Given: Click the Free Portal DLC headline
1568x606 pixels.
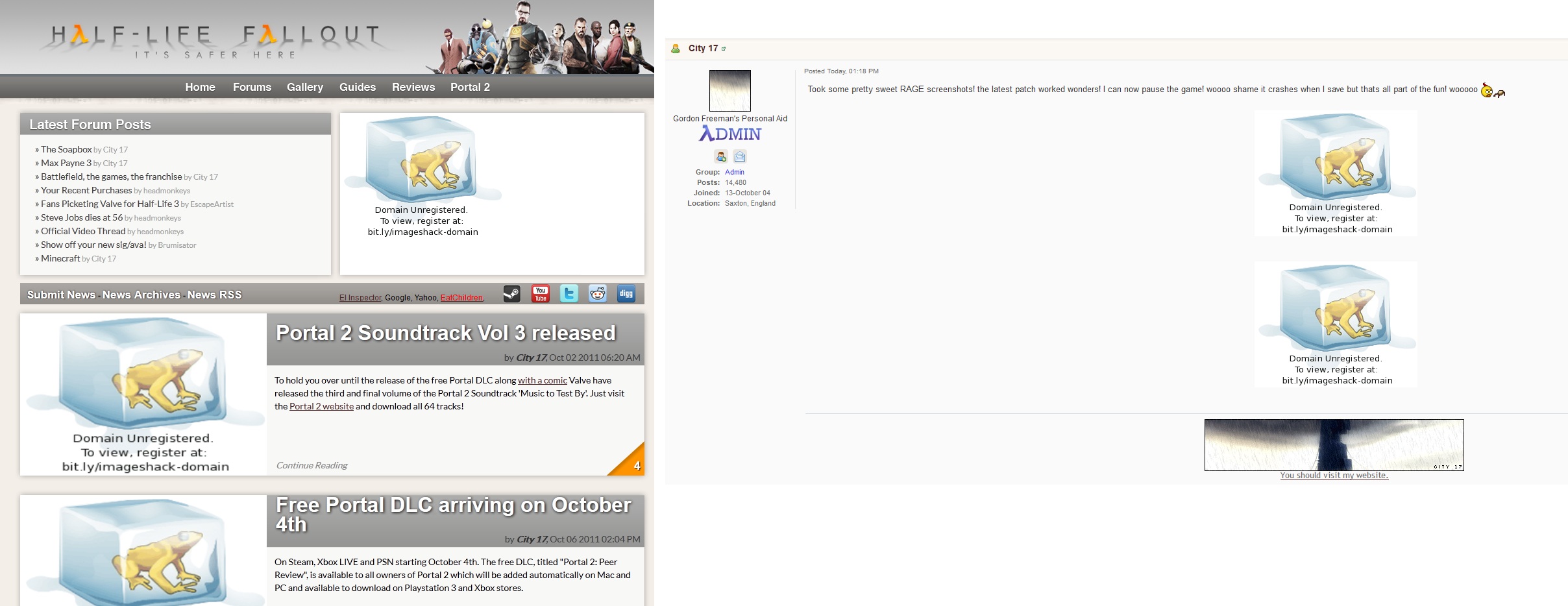Looking at the screenshot, I should pyautogui.click(x=453, y=515).
